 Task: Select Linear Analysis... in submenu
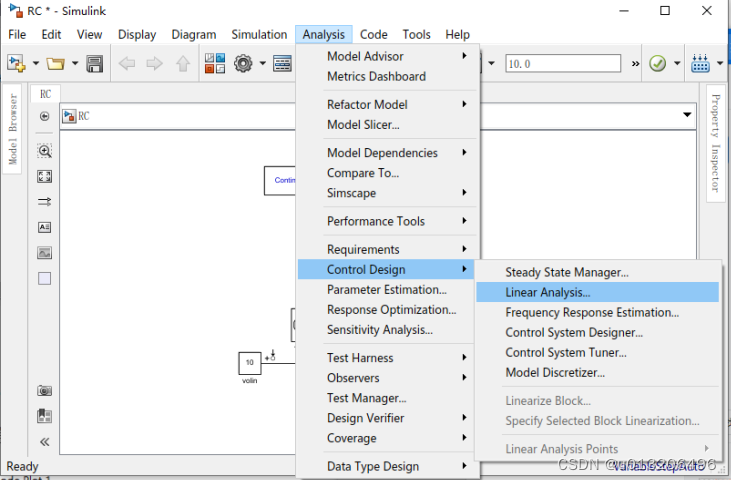(597, 292)
